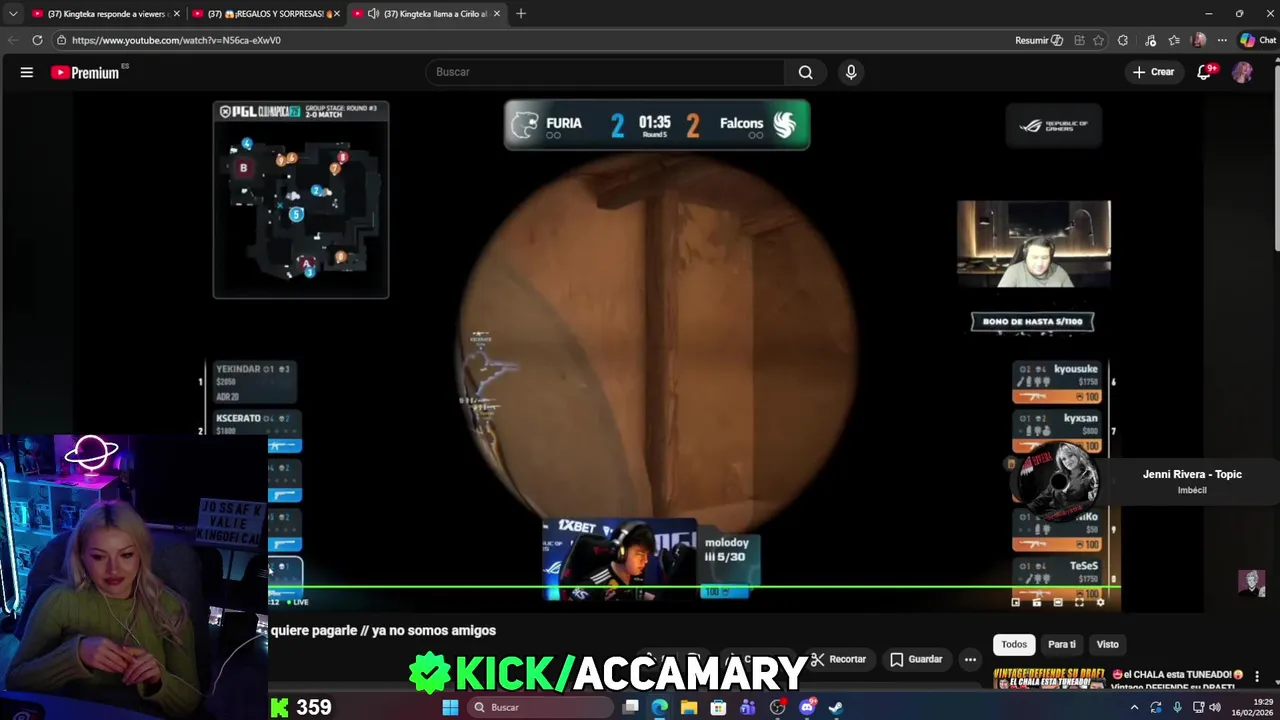Screen dimensions: 1280x720
Task: Click the Recortar clip button
Action: 838,659
